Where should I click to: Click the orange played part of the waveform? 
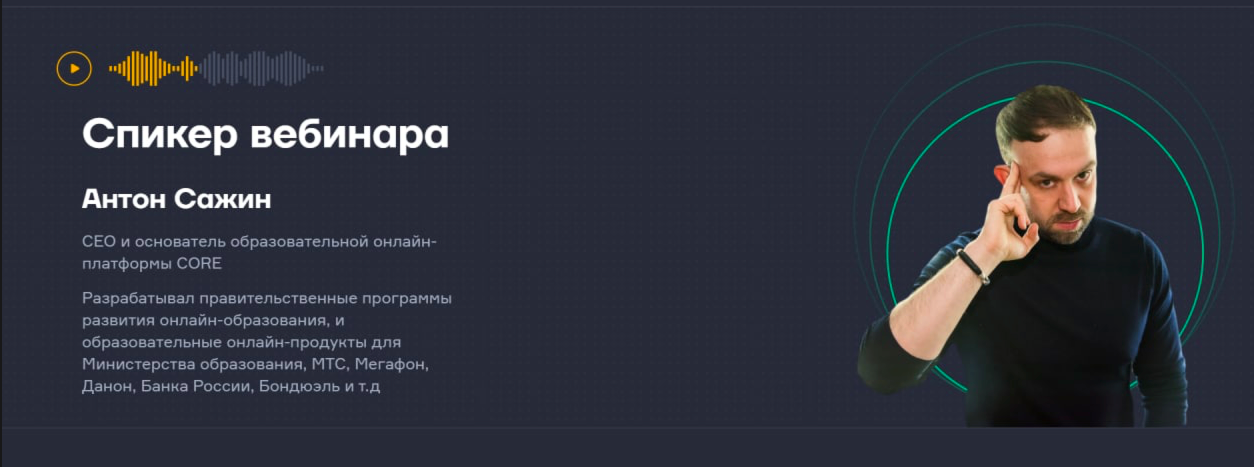tap(153, 68)
